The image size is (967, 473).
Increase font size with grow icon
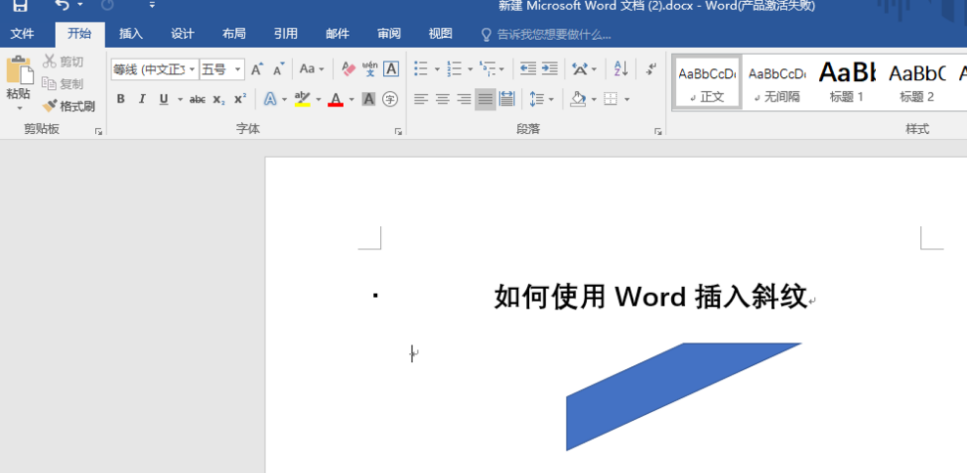click(257, 69)
